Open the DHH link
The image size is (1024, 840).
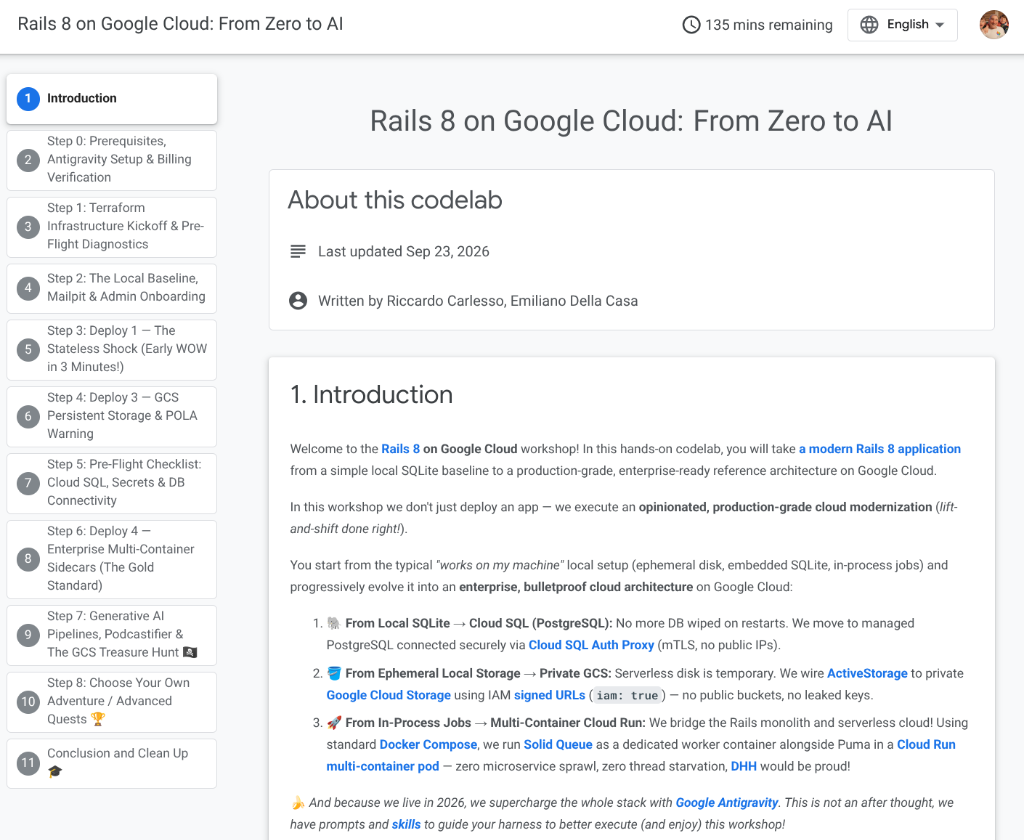tap(743, 766)
